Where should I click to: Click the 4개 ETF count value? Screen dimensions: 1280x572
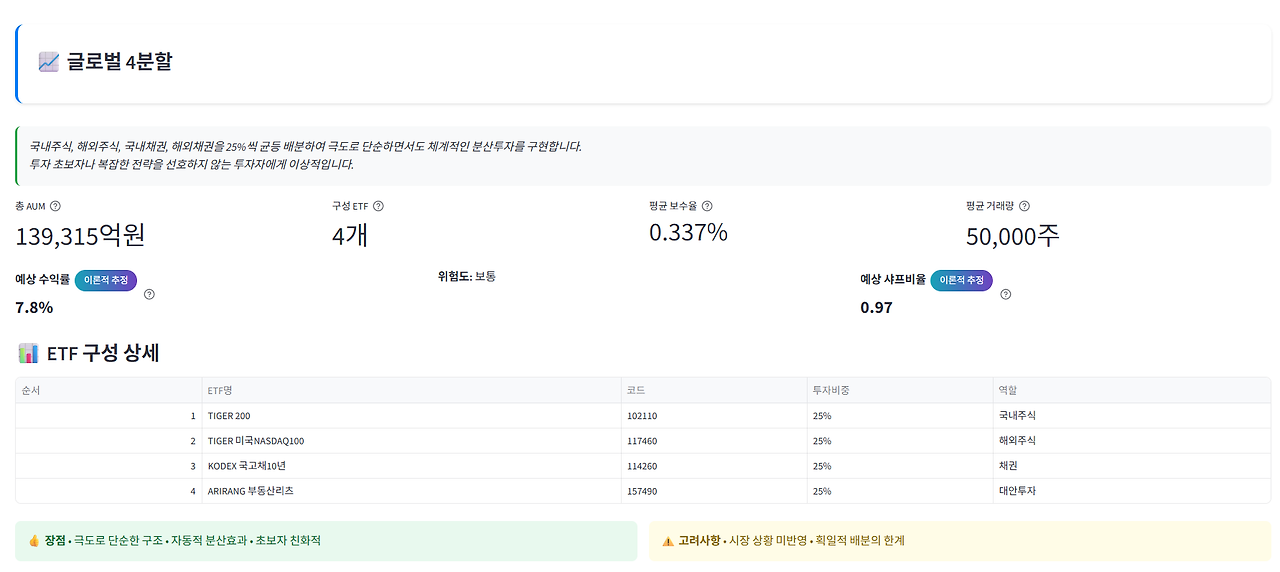(350, 236)
